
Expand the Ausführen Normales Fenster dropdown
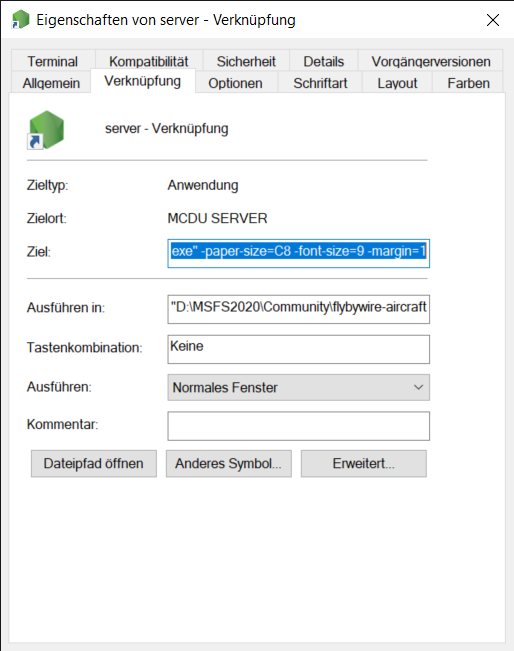click(299, 387)
